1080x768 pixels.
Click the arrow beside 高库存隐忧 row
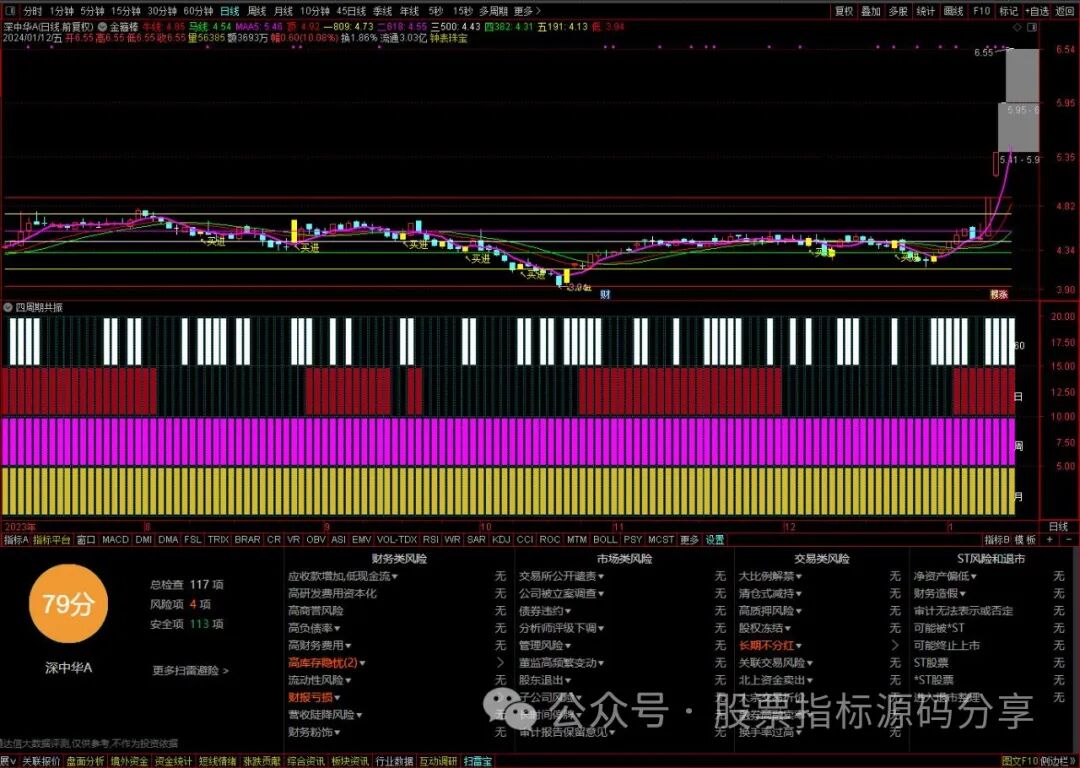point(501,663)
